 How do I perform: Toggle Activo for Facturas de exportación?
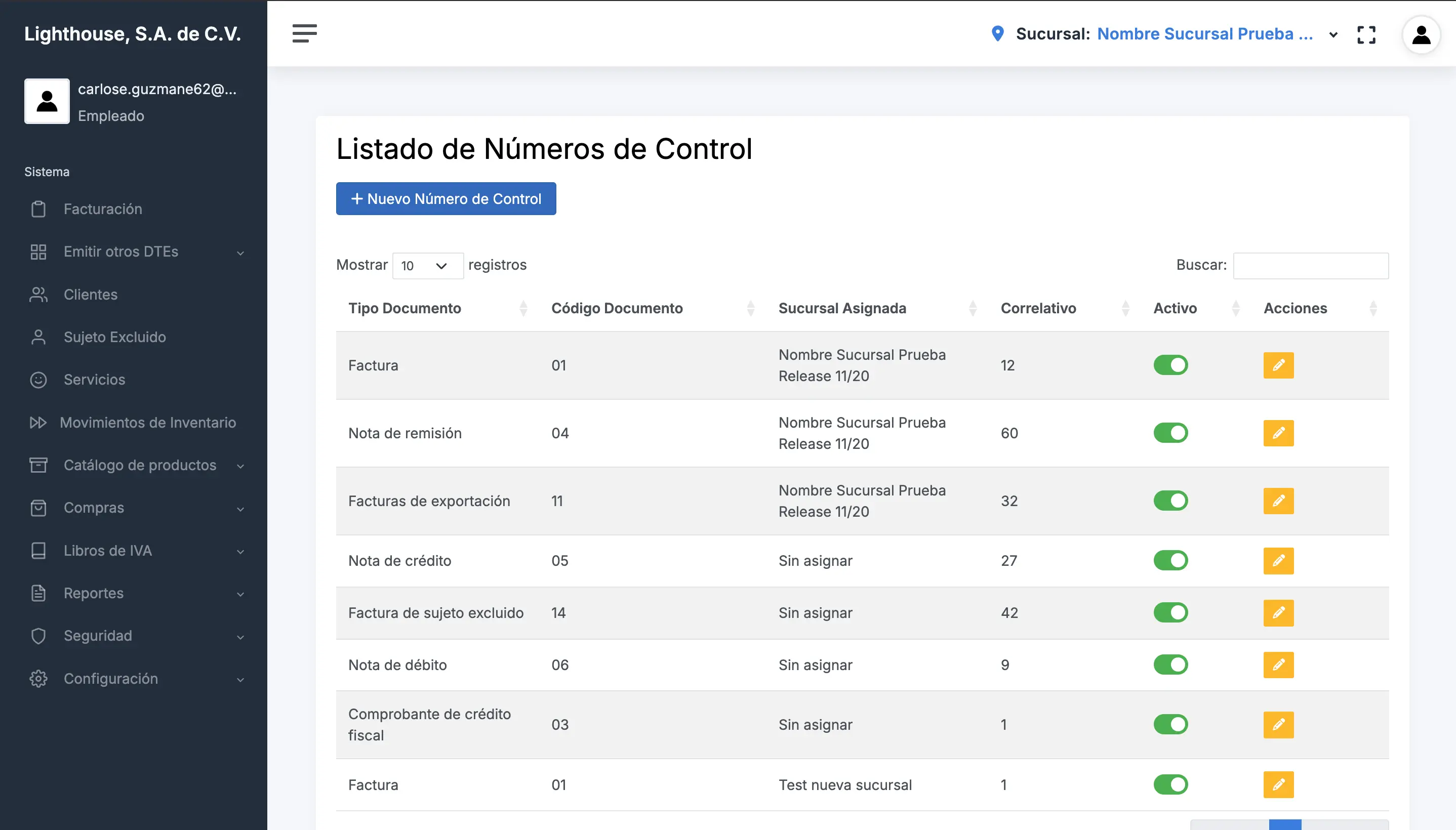tap(1170, 501)
